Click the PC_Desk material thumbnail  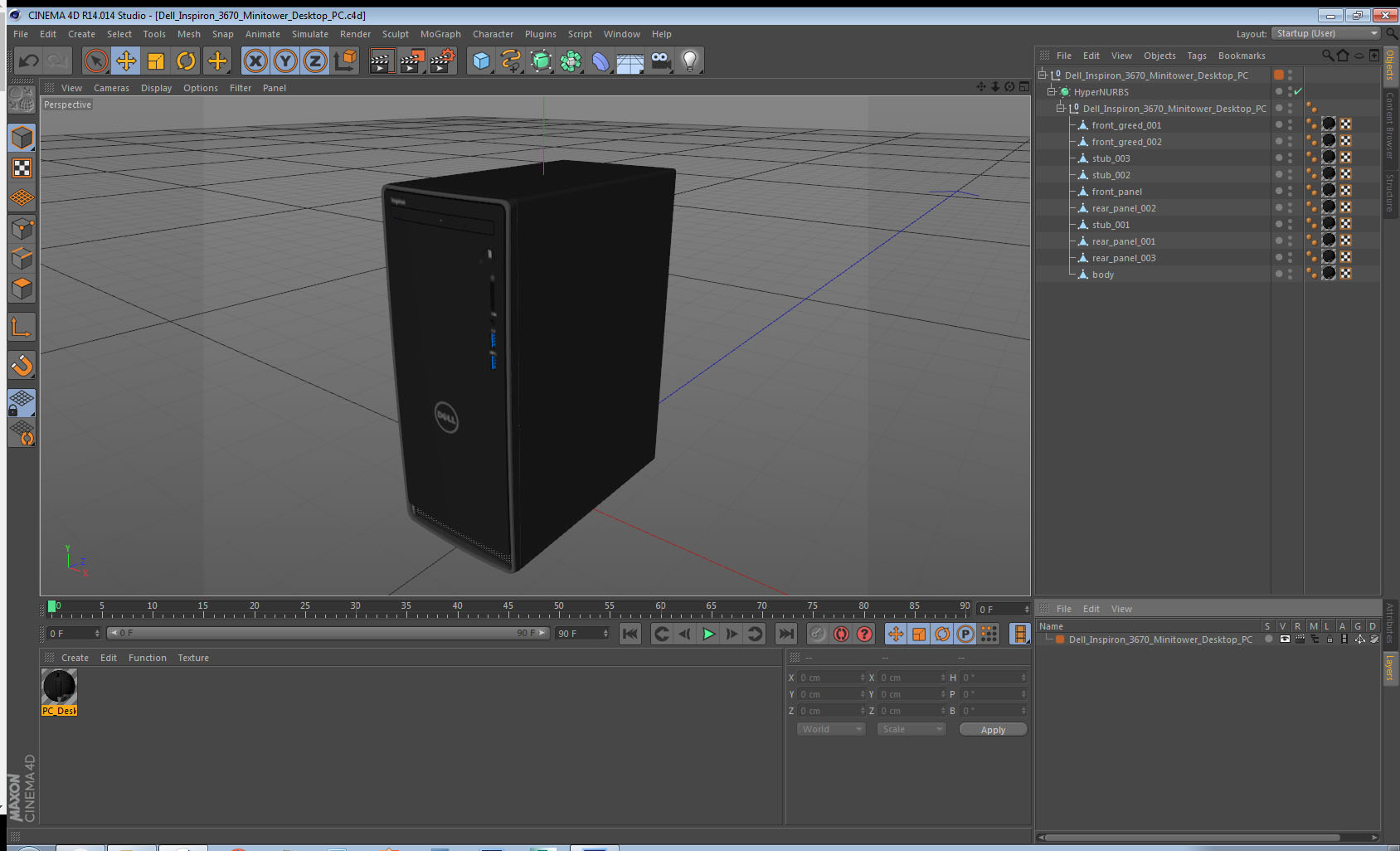[x=59, y=687]
